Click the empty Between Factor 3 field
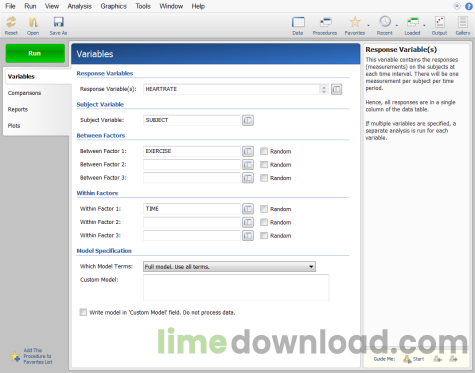475x373 pixels. coord(192,178)
